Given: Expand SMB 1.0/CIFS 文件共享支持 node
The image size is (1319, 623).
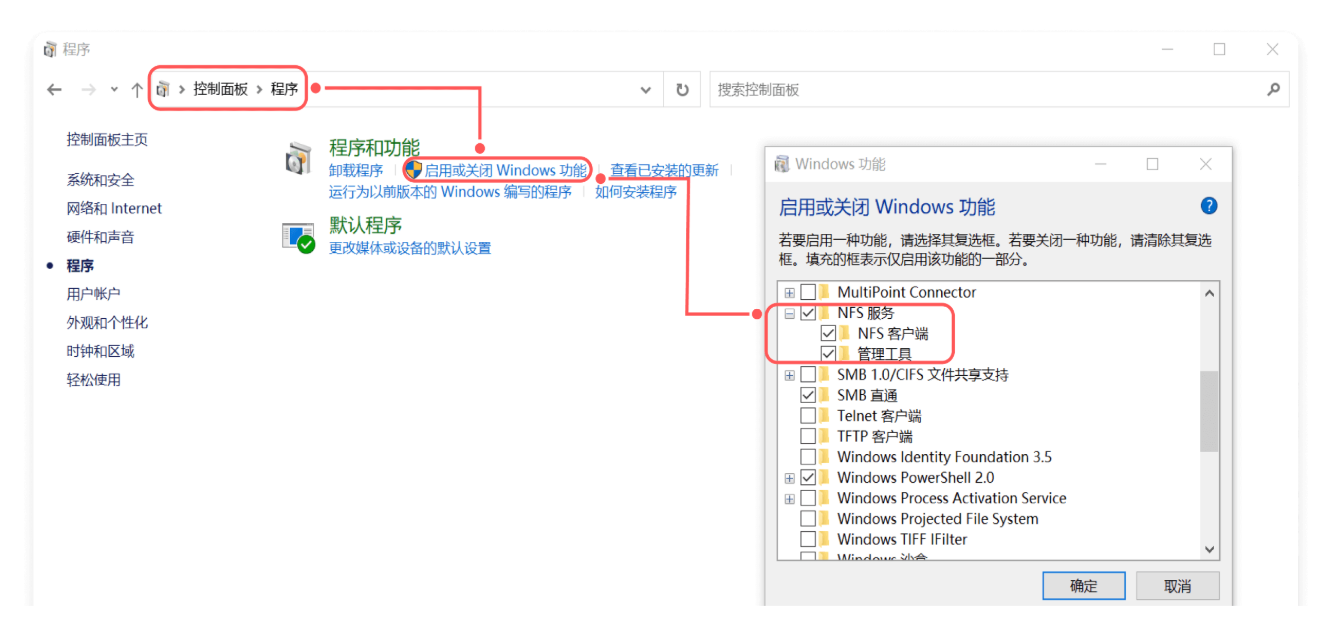Looking at the screenshot, I should coord(790,375).
